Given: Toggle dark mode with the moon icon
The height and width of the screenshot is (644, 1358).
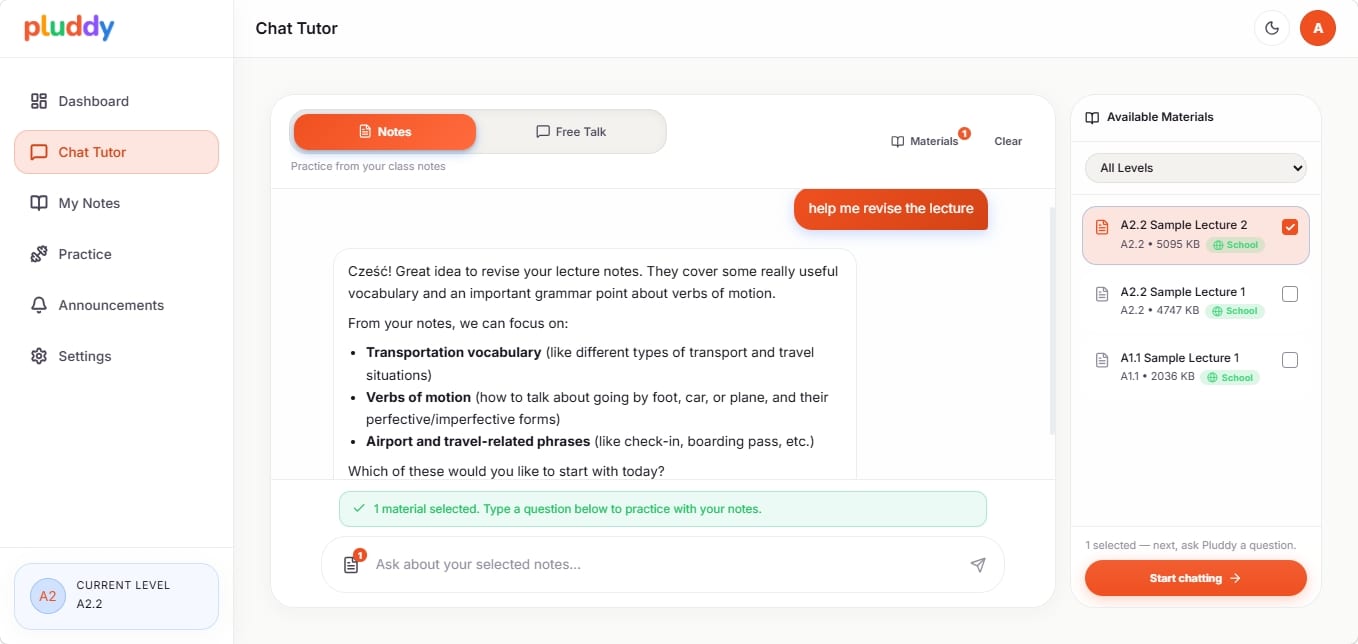Looking at the screenshot, I should pos(1272,28).
